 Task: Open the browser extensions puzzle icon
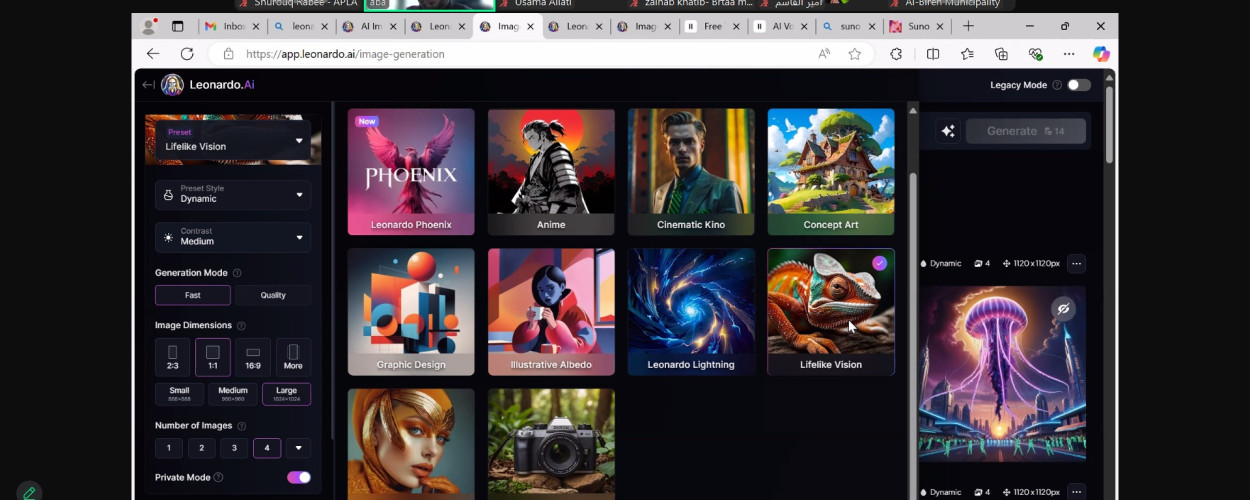[x=896, y=54]
